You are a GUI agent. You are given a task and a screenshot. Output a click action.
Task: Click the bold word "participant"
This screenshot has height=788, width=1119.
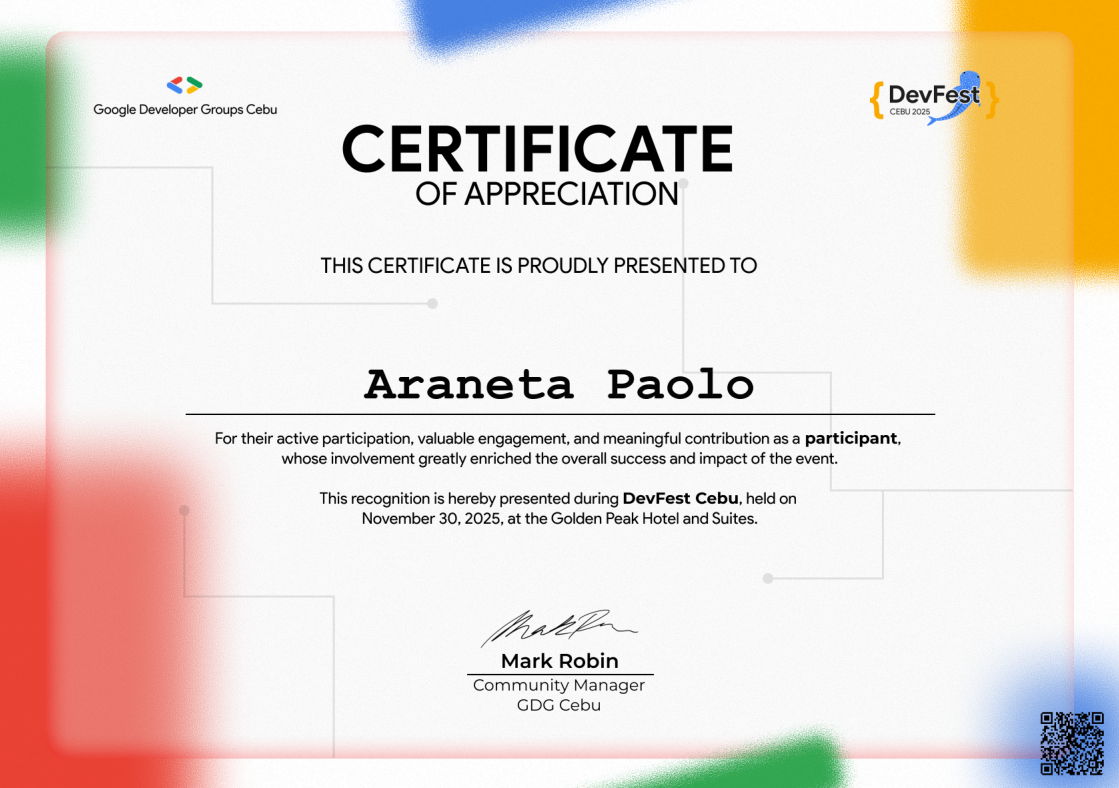[x=851, y=438]
